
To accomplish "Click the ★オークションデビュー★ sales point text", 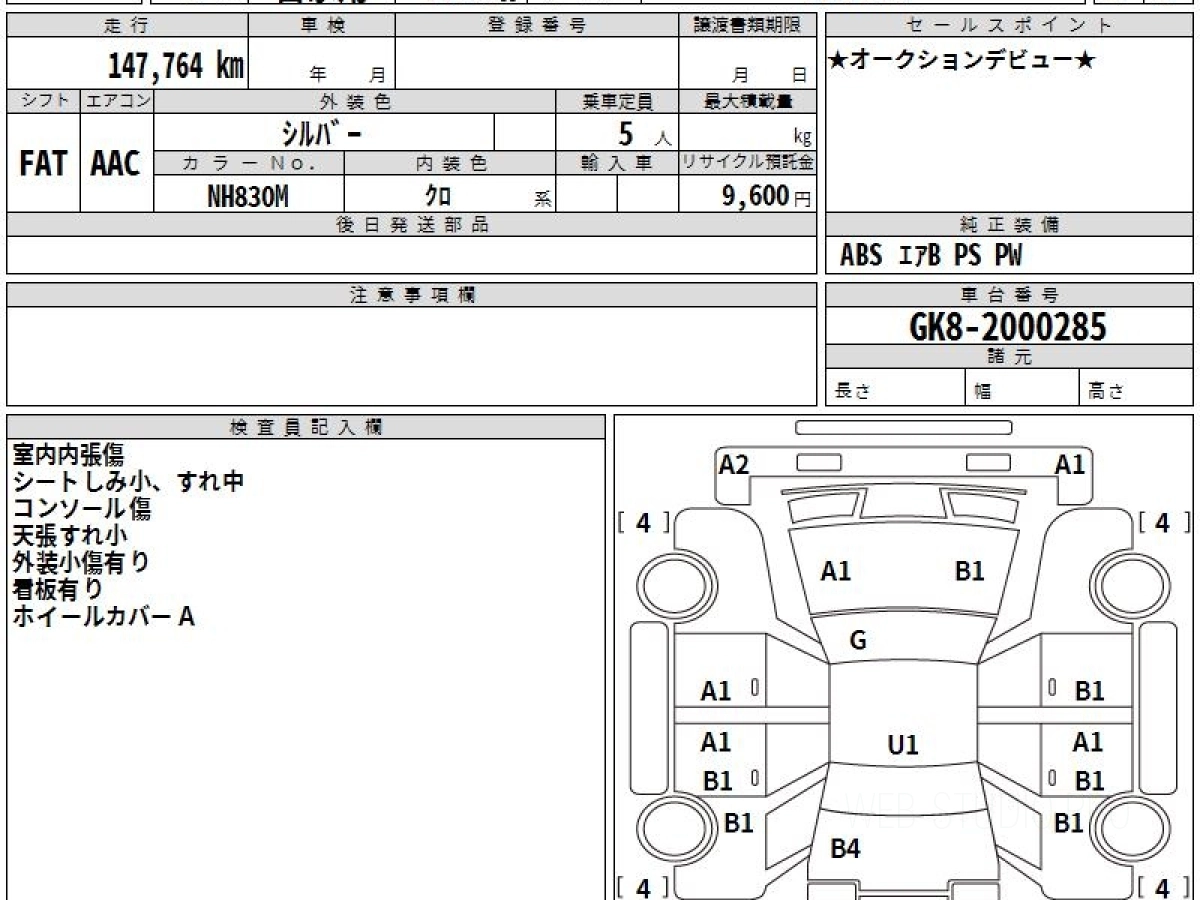I will point(962,61).
